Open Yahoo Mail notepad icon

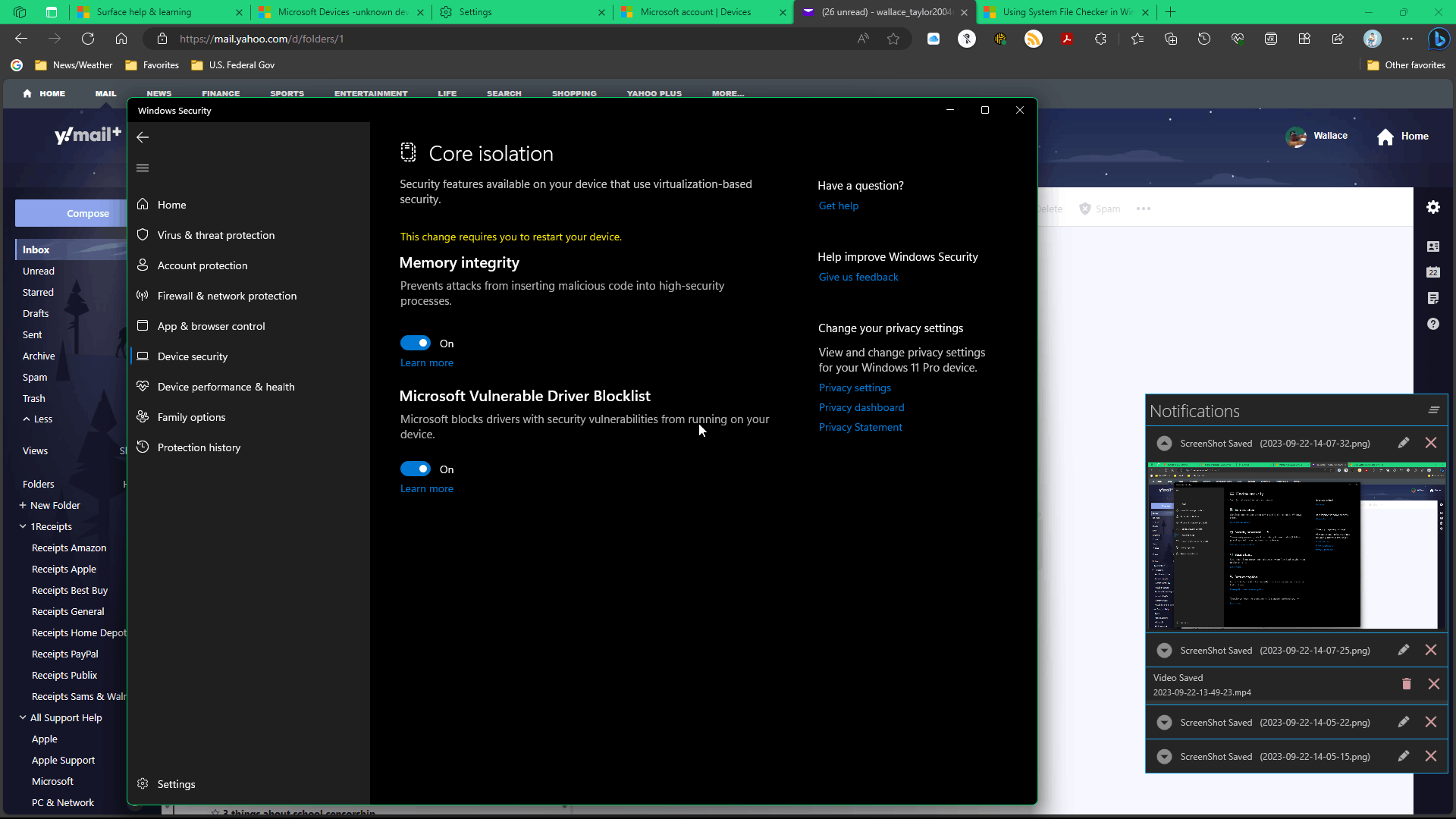click(x=1433, y=298)
